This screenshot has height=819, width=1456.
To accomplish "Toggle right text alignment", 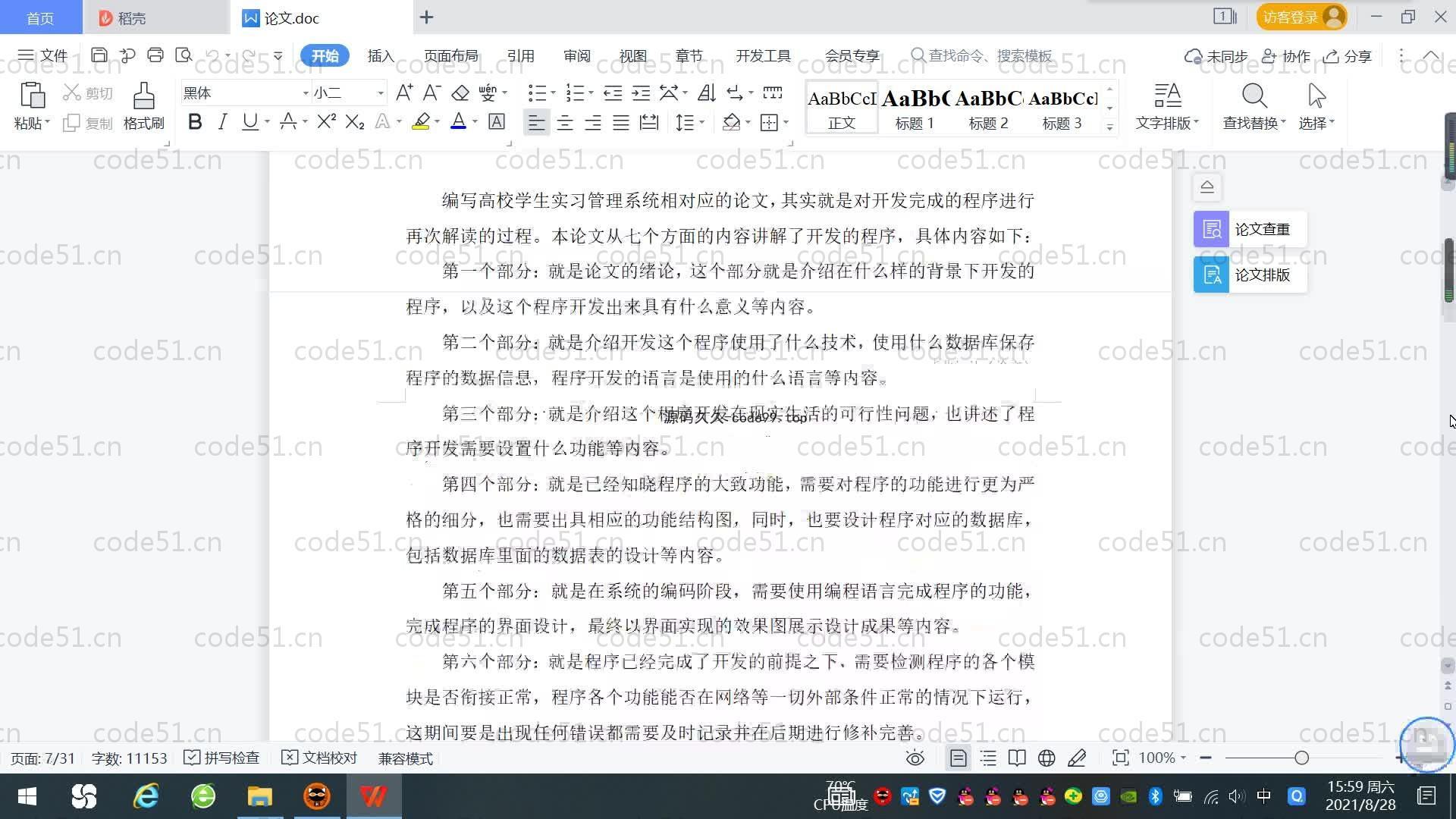I will 593,122.
